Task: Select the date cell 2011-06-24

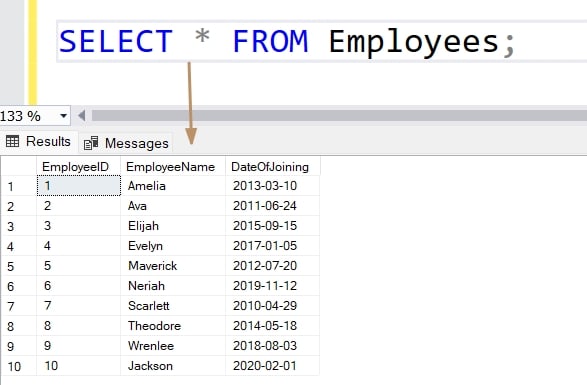Action: pos(273,206)
